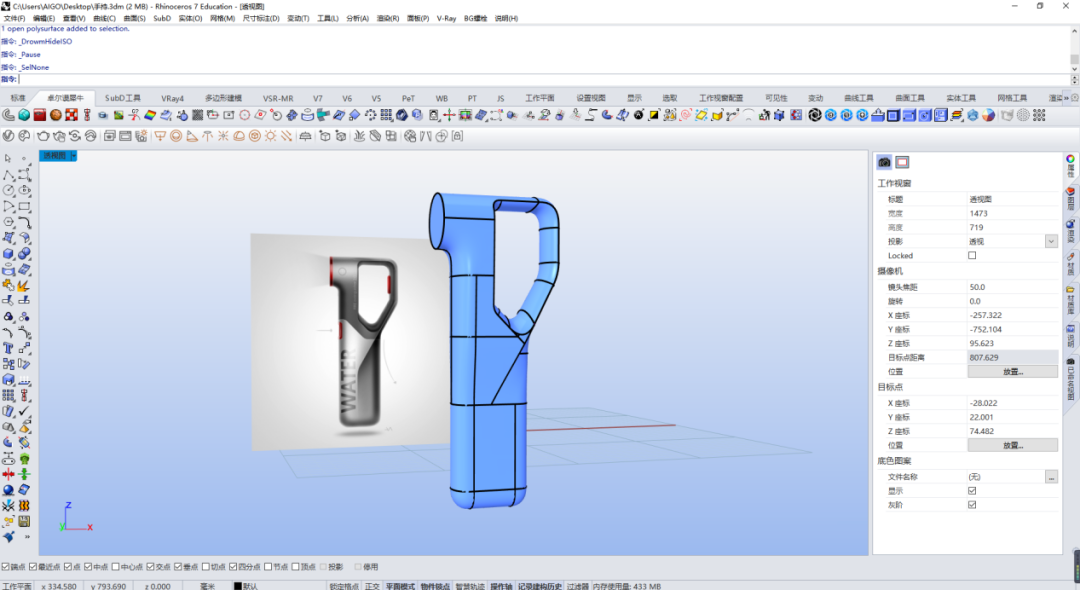Screen dimensions: 1080x590
Task: Click the grid of dots icon at toolbar end
Action: point(1039,115)
